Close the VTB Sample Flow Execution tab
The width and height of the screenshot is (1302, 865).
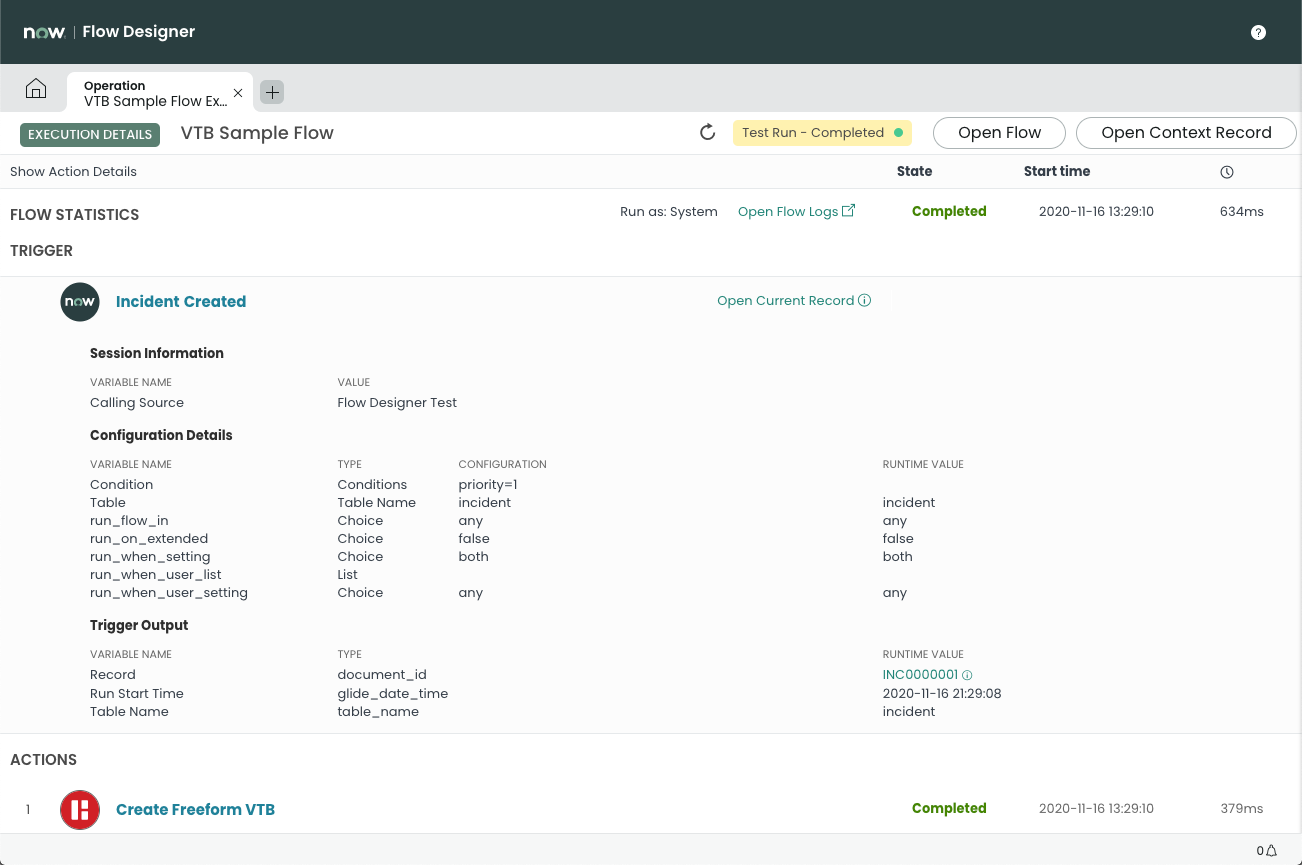238,93
